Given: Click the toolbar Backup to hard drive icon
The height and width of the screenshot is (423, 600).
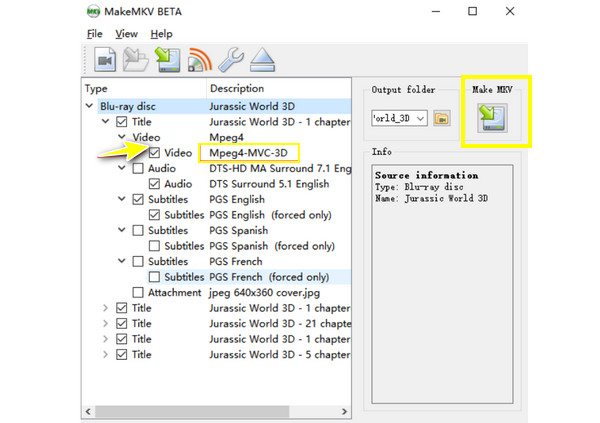Looking at the screenshot, I should point(168,59).
